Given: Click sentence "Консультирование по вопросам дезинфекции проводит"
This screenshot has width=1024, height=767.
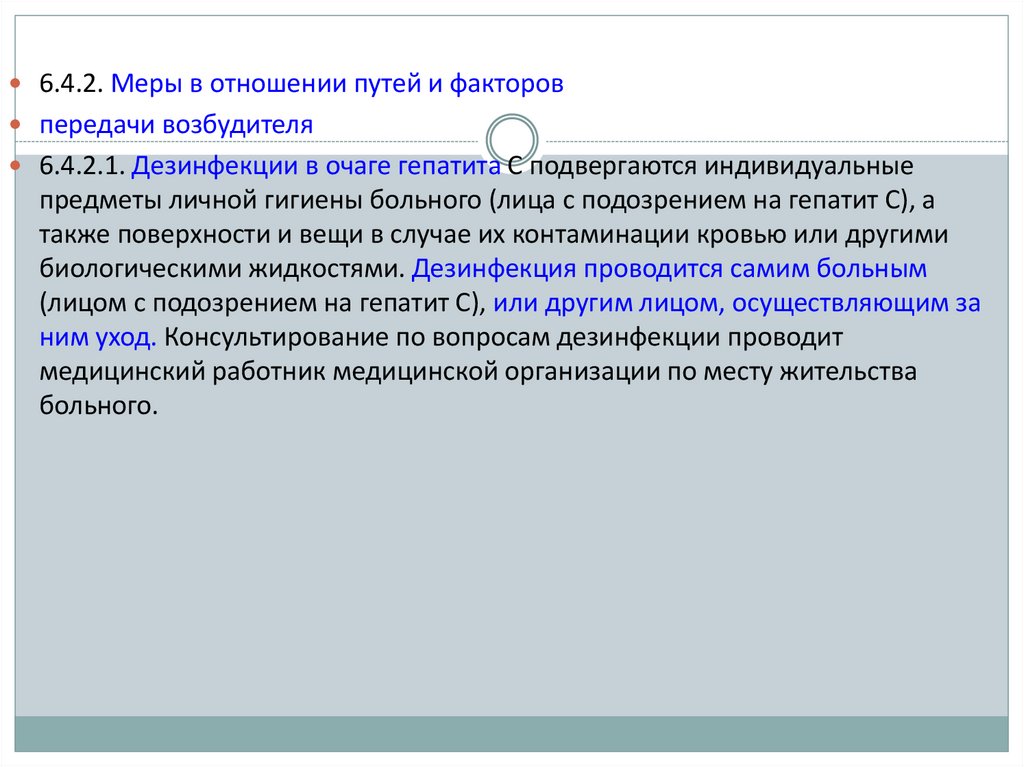Looking at the screenshot, I should pos(504,338).
